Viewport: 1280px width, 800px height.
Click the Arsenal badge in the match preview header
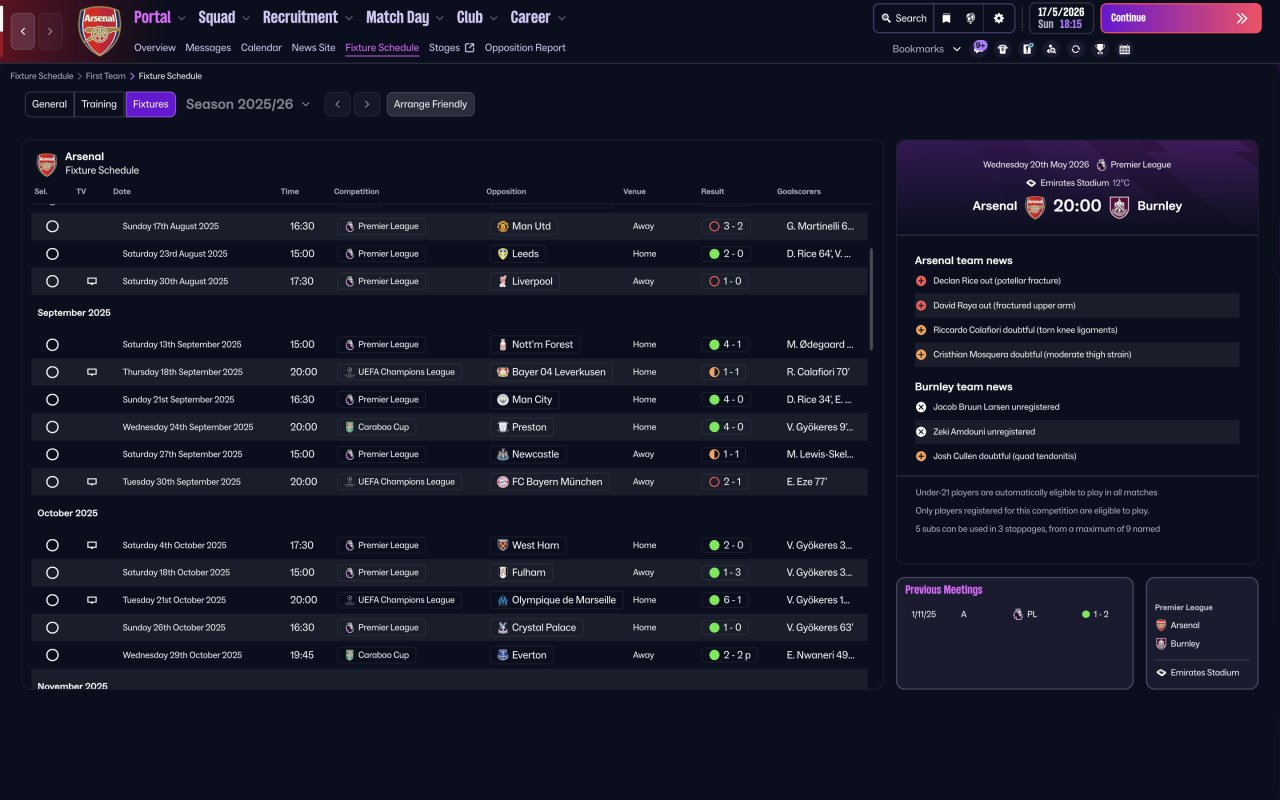tap(1035, 206)
